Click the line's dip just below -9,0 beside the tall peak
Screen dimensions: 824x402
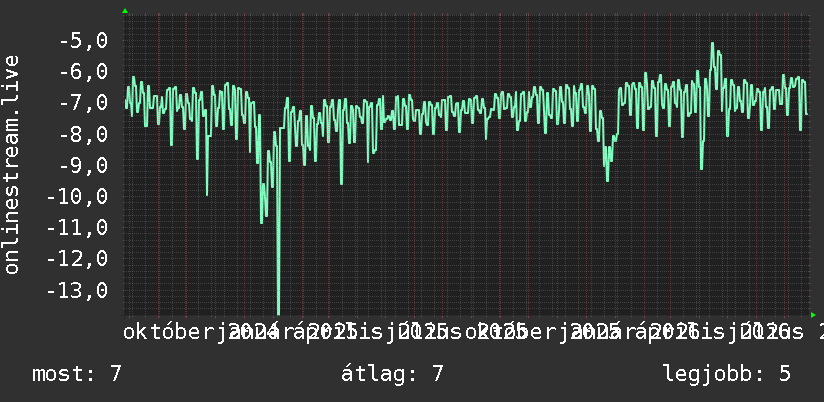701,167
